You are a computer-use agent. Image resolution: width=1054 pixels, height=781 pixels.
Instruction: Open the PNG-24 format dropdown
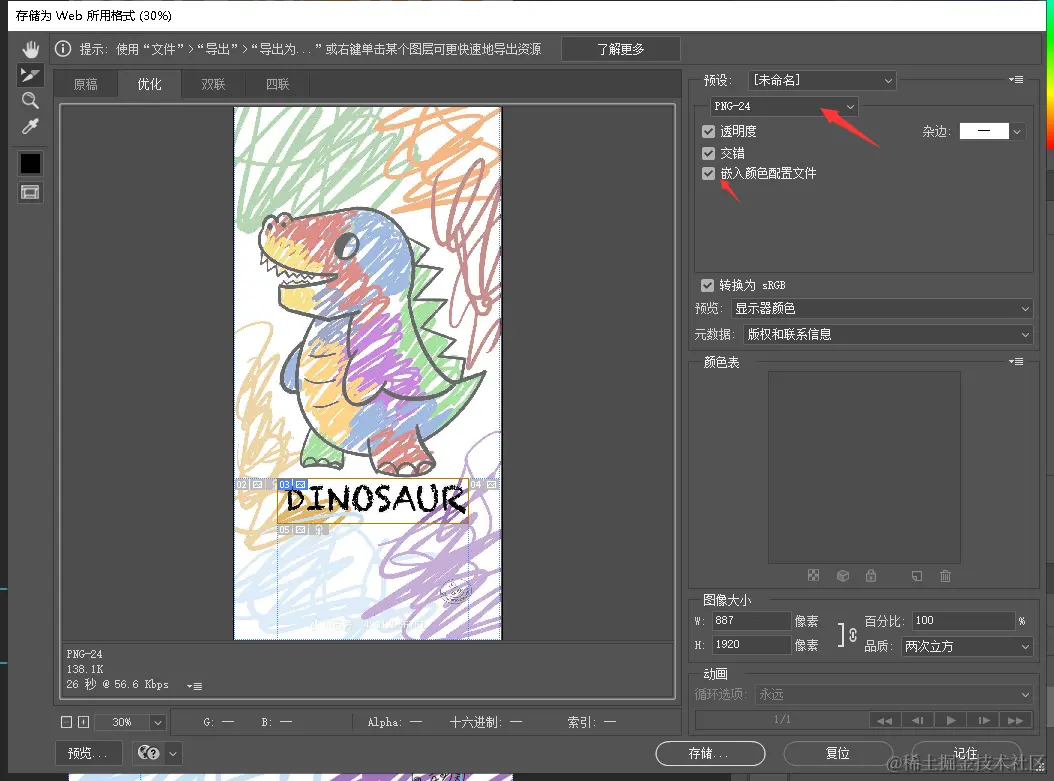coord(784,106)
